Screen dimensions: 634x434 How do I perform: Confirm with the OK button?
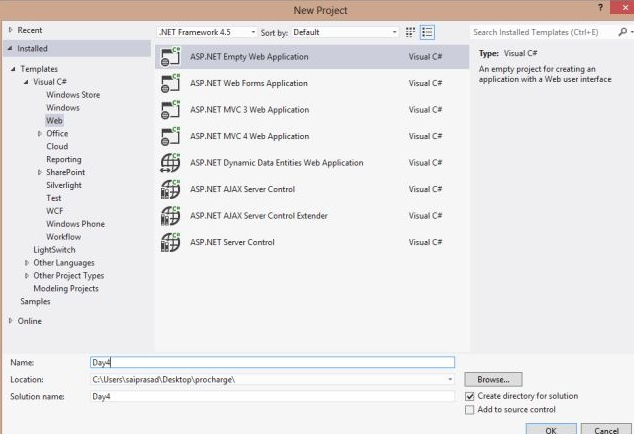551,429
